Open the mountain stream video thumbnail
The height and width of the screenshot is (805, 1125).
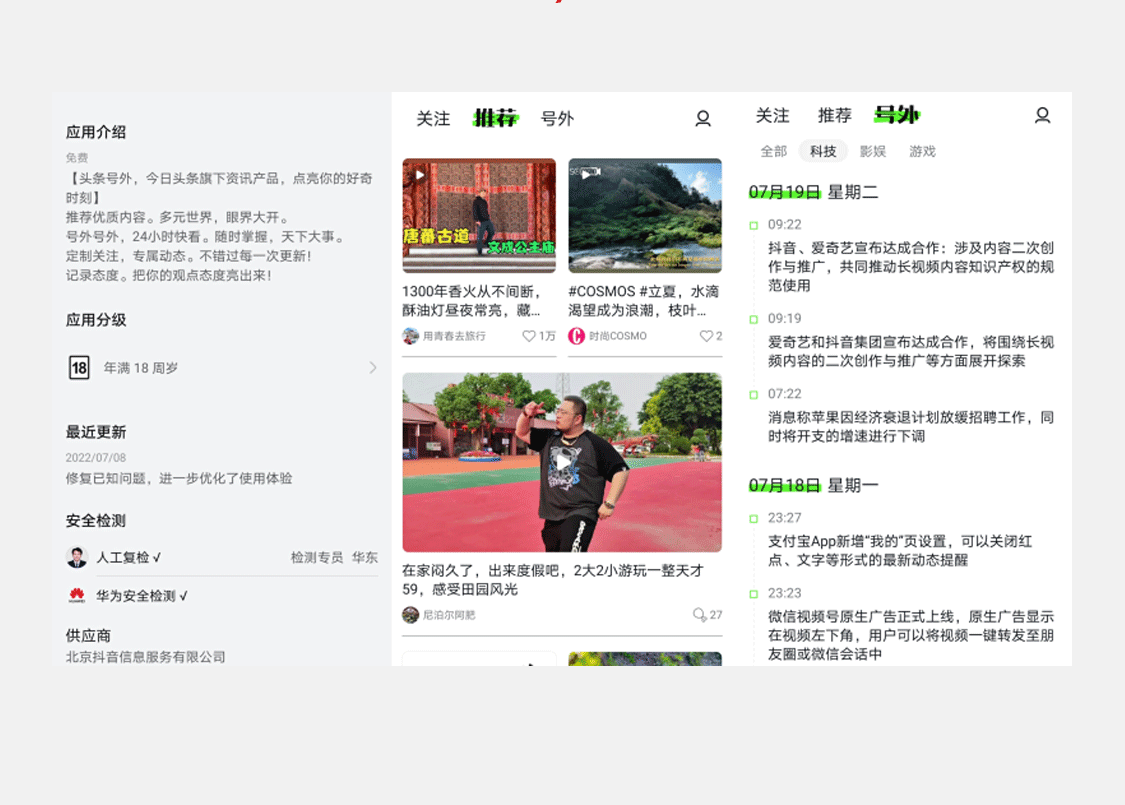pyautogui.click(x=645, y=216)
